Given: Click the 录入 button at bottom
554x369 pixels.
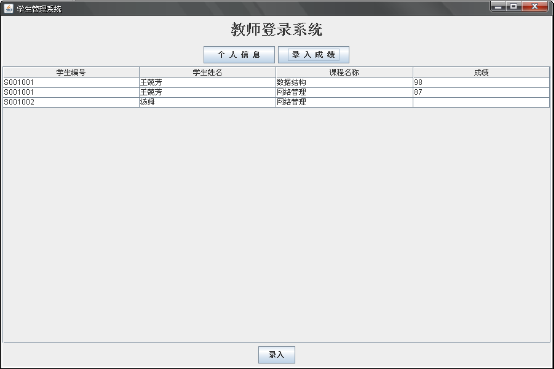Looking at the screenshot, I should point(276,355).
